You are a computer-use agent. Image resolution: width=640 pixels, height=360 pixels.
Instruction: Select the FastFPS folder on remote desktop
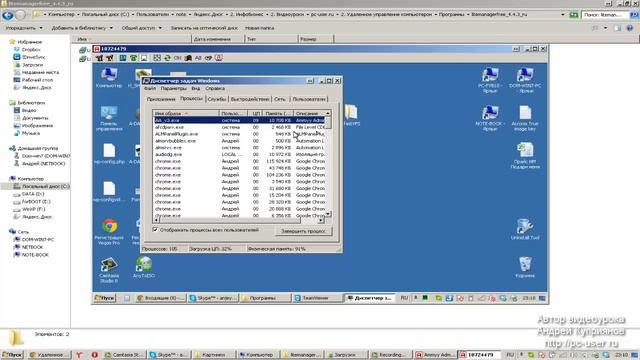coord(351,115)
